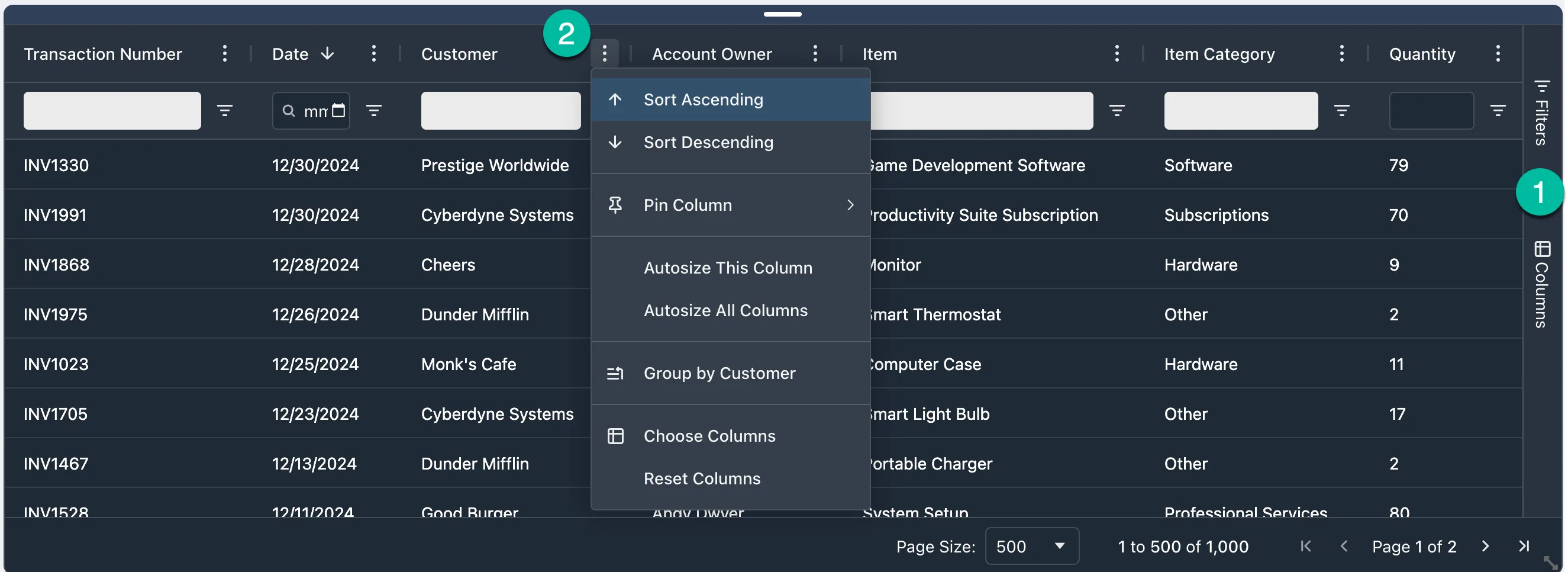Go to last page
The image size is (1568, 572).
(1523, 546)
